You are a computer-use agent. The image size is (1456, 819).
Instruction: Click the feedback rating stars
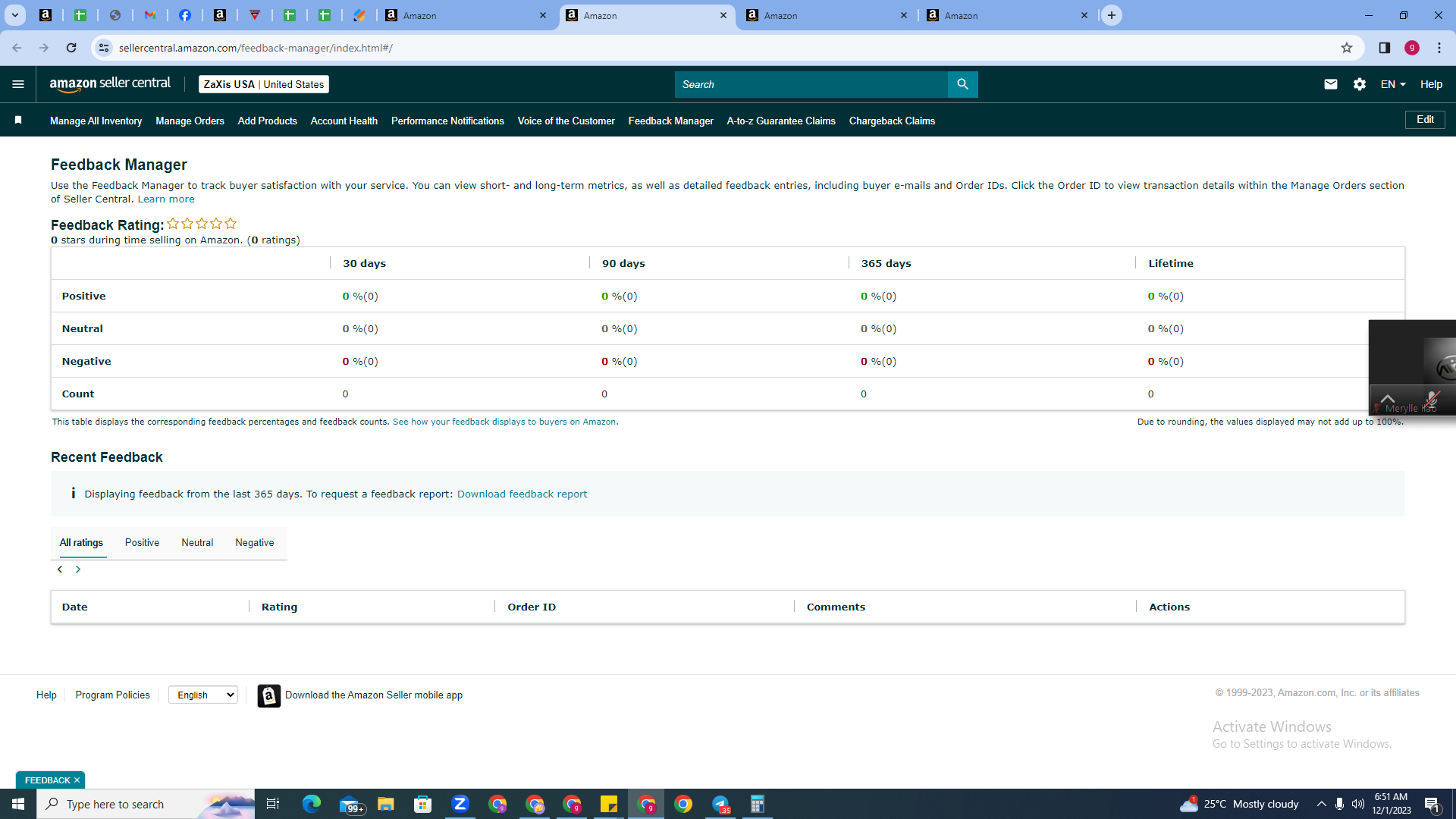202,224
